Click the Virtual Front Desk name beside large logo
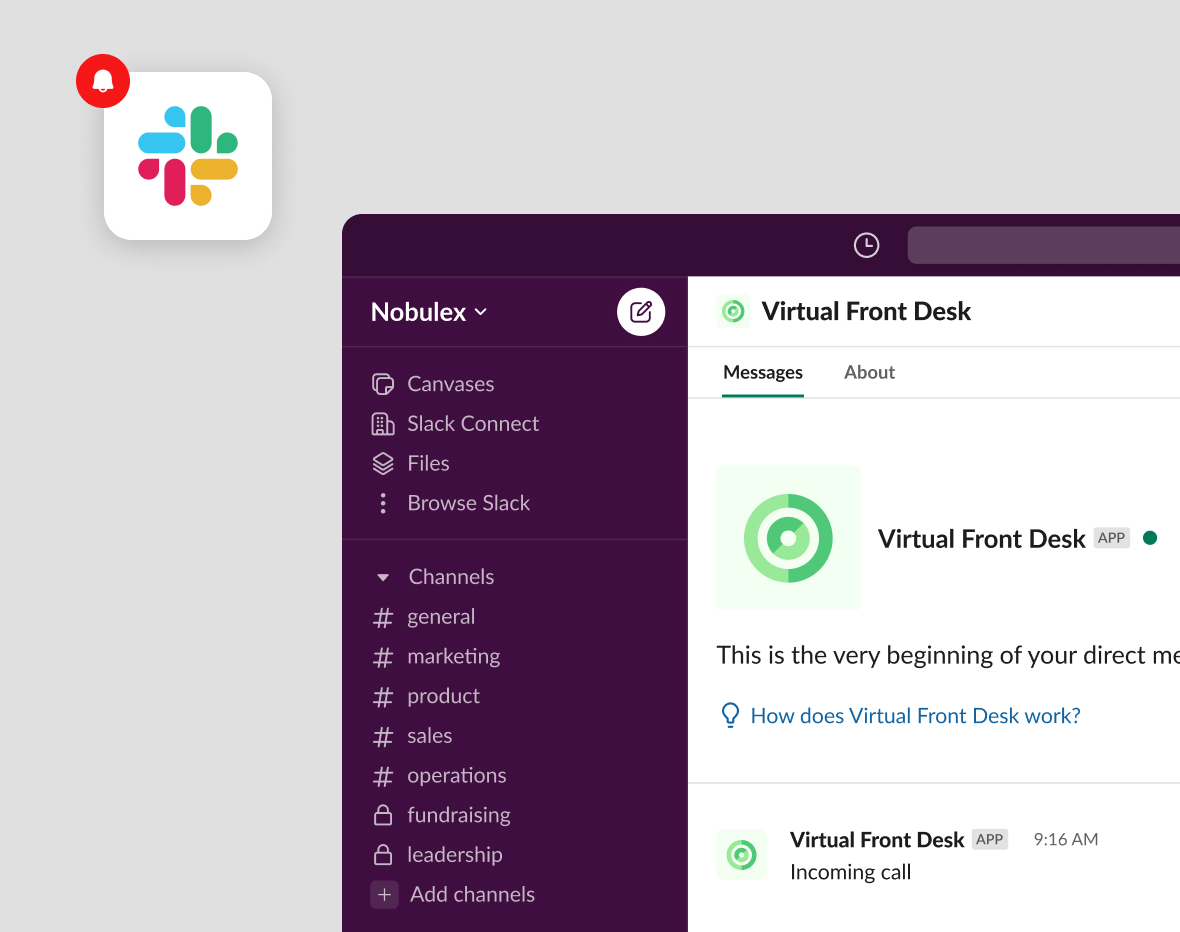The image size is (1180, 932). 981,539
